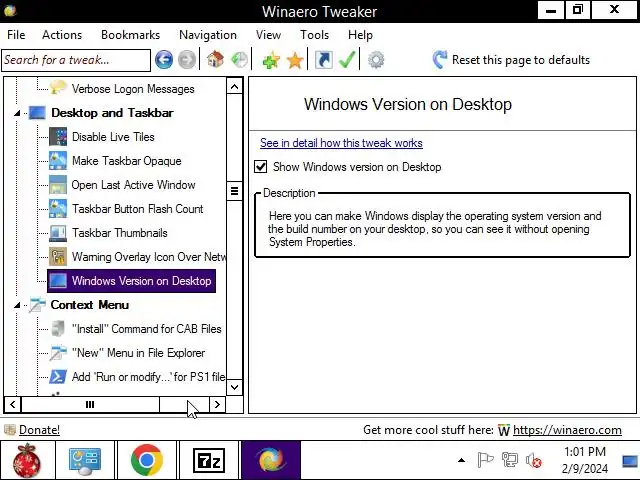The image size is (640, 480).
Task: Select the Make Taskbar Opaque tweak
Action: (x=127, y=161)
